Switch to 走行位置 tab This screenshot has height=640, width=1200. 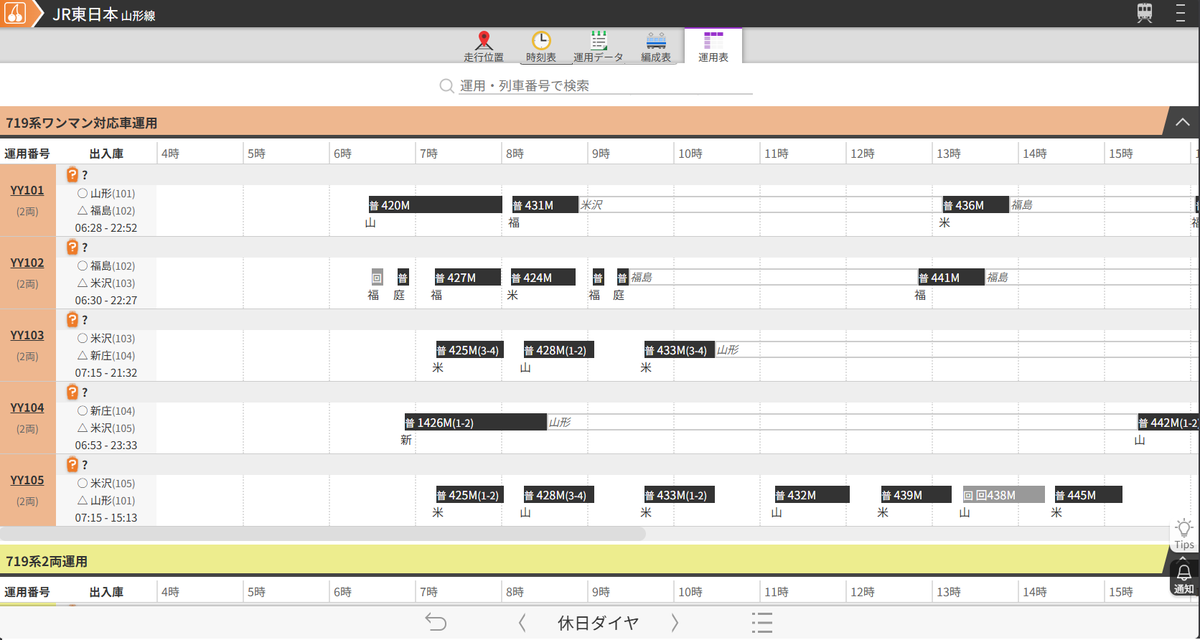click(x=484, y=48)
